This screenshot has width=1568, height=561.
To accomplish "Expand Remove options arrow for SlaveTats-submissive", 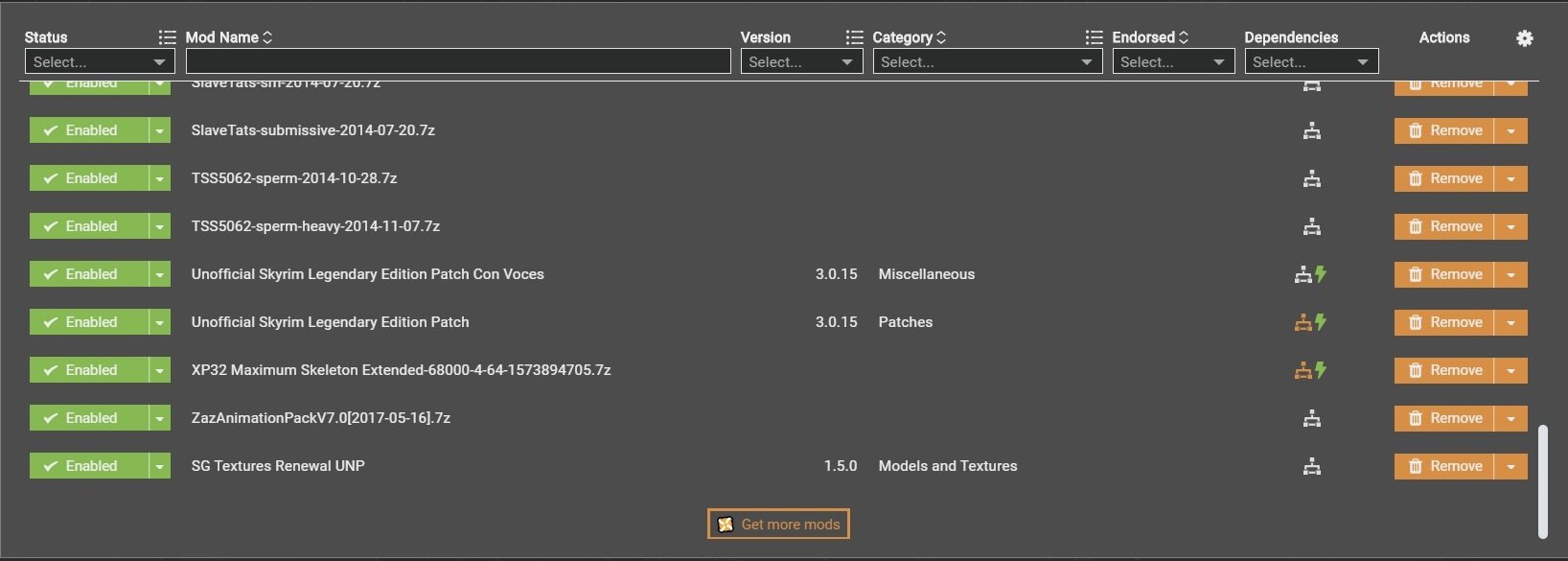I will (x=1510, y=130).
